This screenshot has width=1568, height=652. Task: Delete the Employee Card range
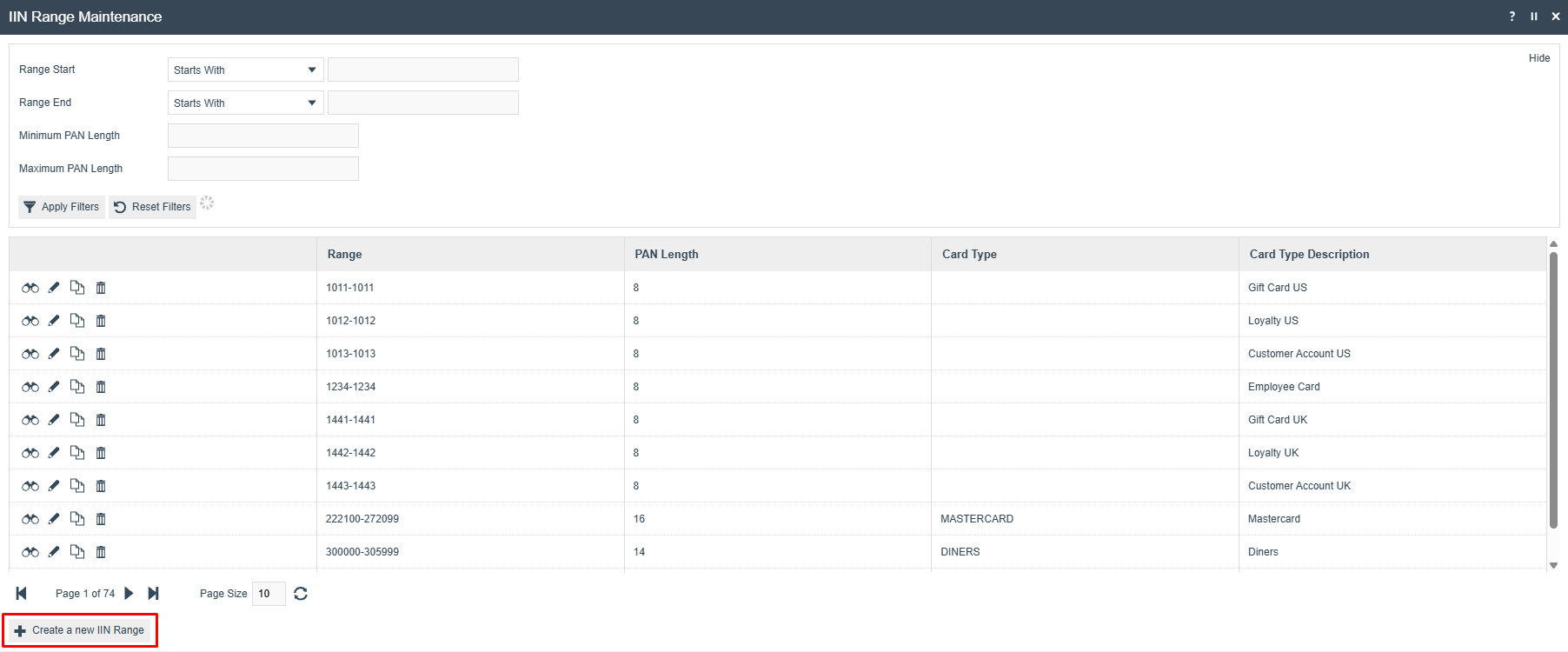(x=101, y=387)
